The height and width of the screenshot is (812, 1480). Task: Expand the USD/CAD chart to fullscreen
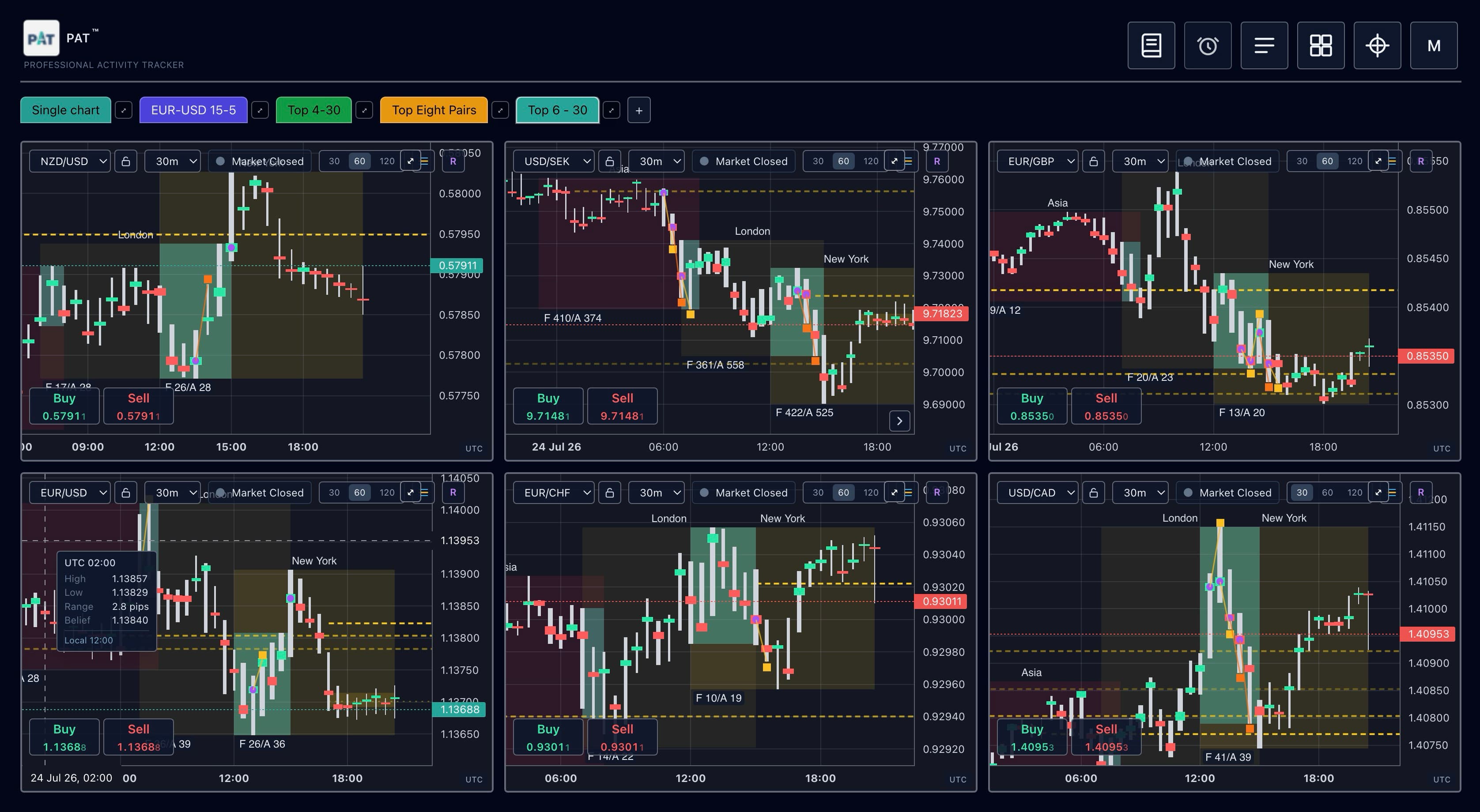(1378, 492)
